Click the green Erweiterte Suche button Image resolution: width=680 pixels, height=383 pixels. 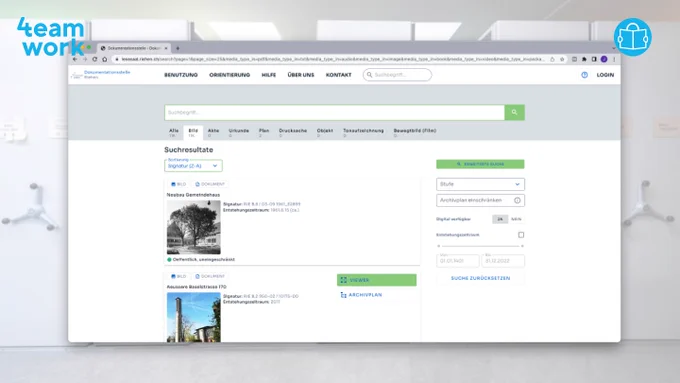tap(480, 164)
